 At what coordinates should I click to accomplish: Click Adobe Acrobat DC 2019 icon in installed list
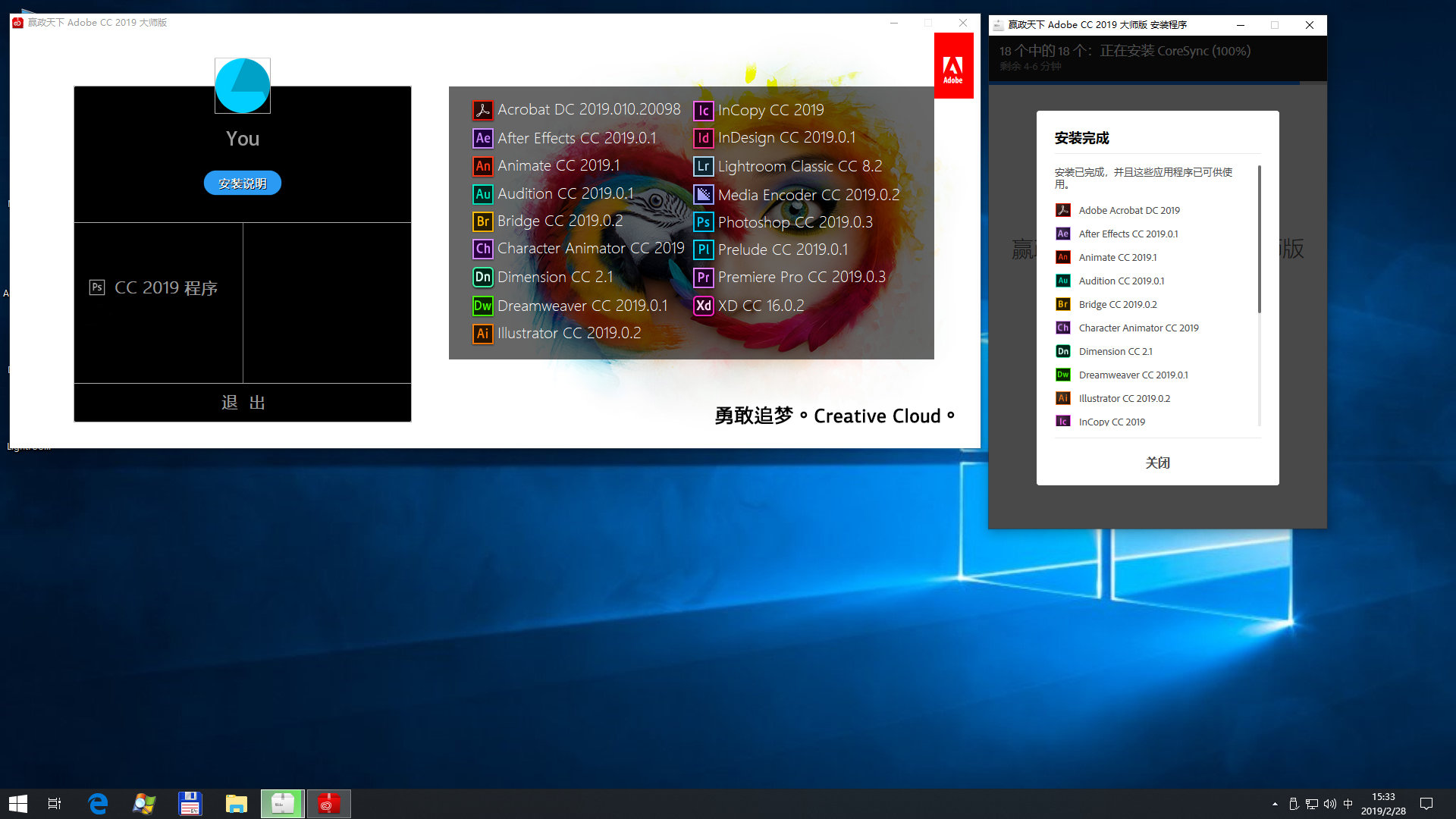(x=1063, y=210)
